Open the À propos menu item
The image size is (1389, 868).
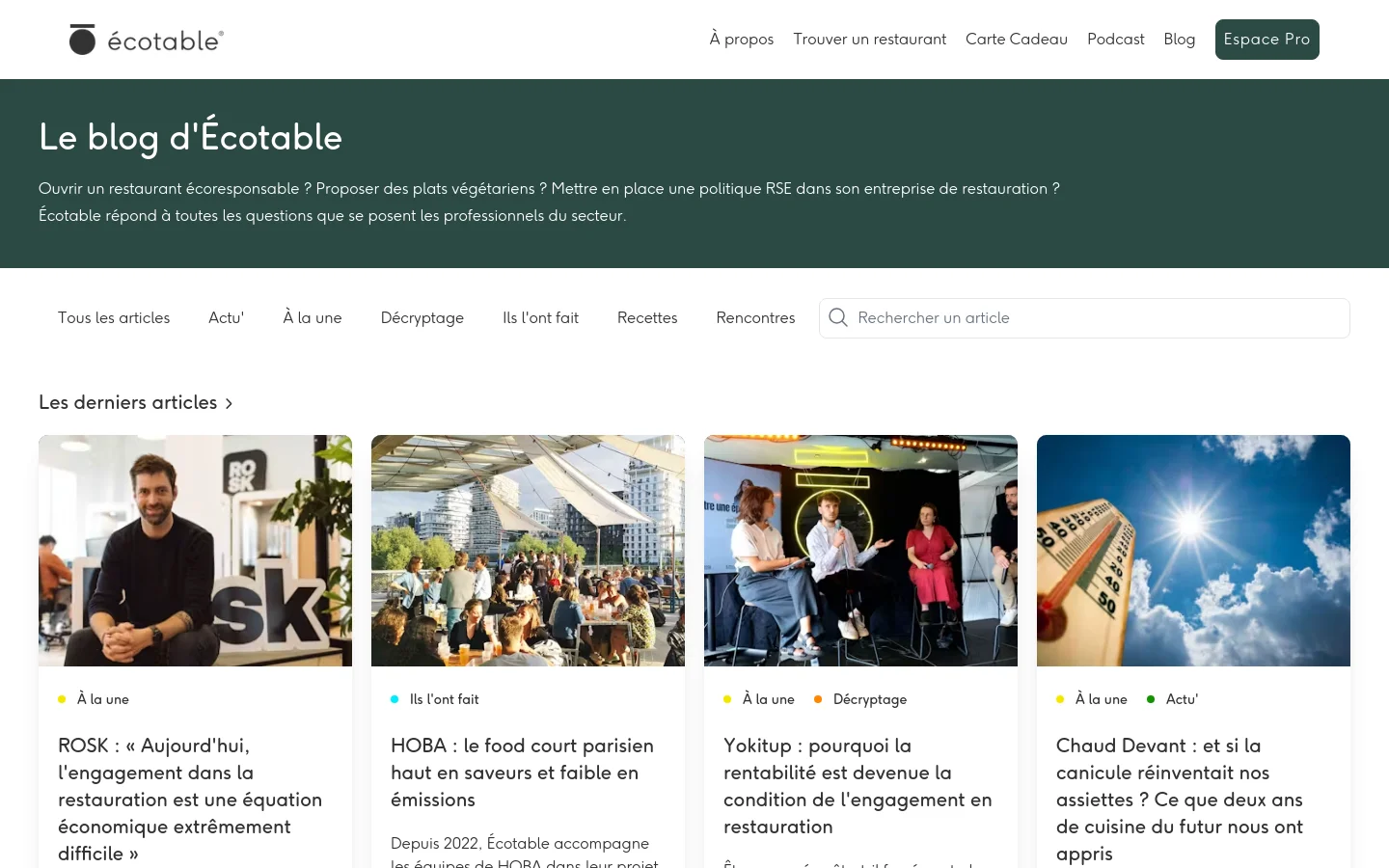point(742,39)
